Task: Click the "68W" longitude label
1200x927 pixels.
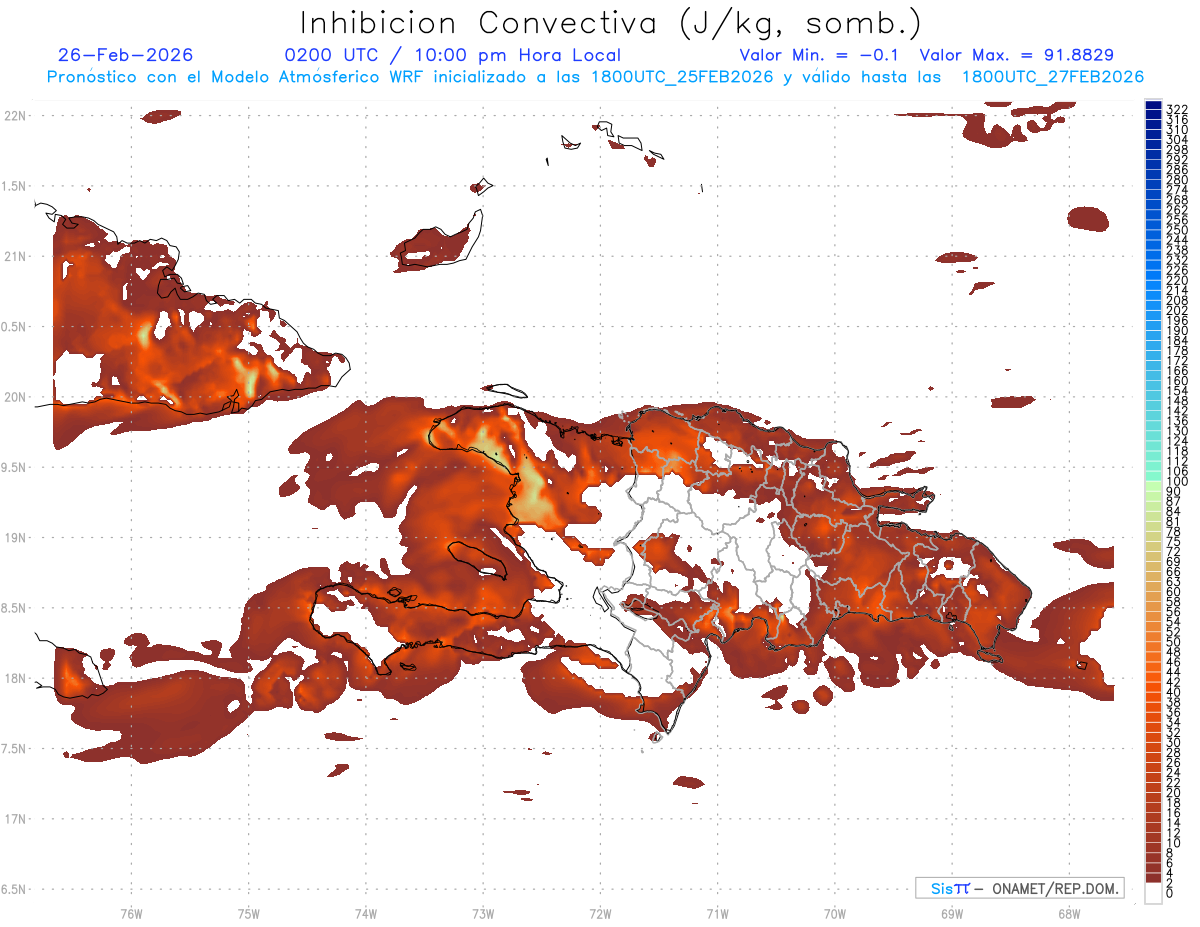Action: (x=1069, y=913)
